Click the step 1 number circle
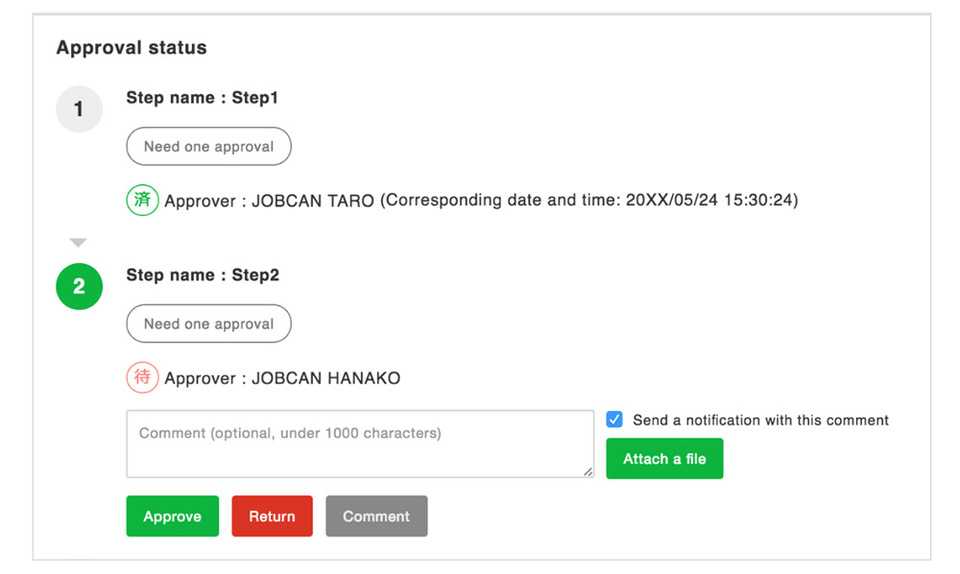 pyautogui.click(x=79, y=109)
